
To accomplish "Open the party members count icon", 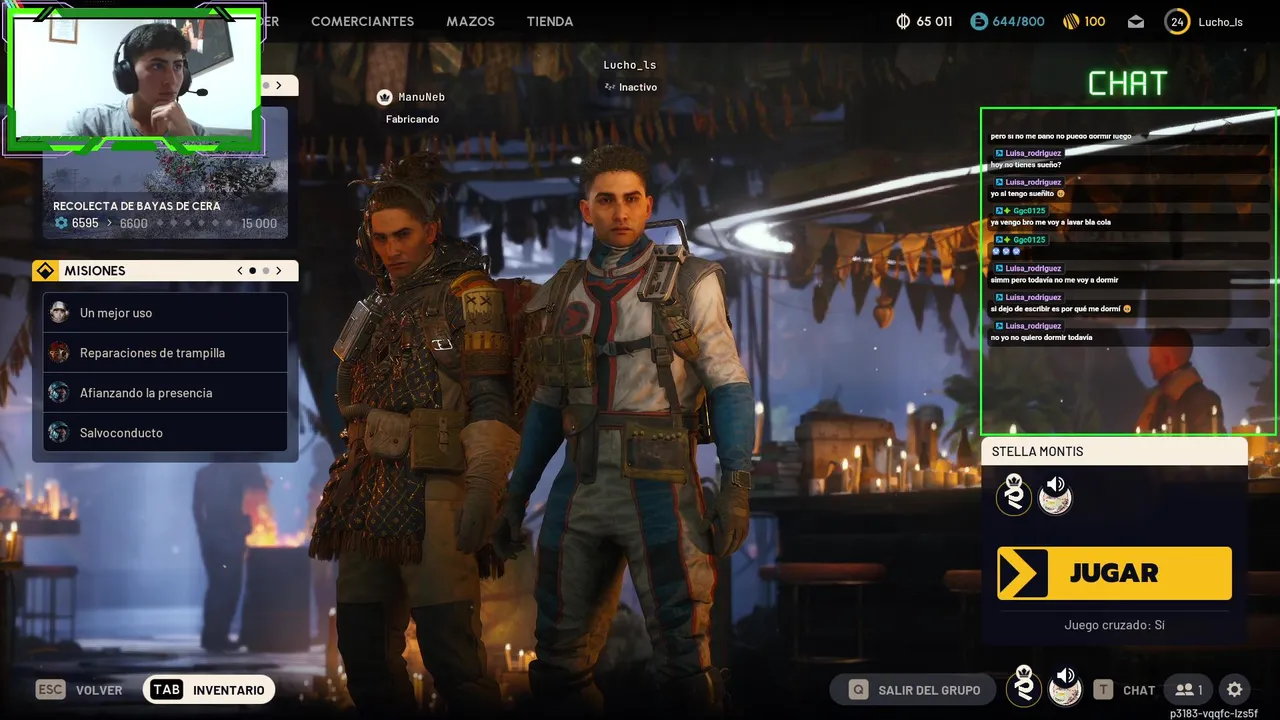I will [x=1189, y=690].
